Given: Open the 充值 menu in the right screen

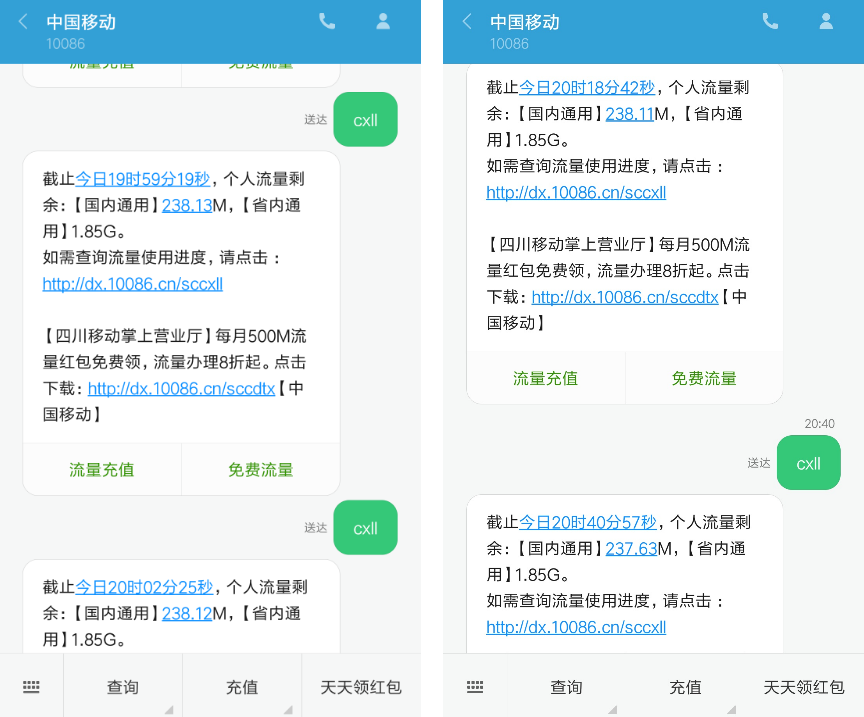Looking at the screenshot, I should [x=685, y=686].
